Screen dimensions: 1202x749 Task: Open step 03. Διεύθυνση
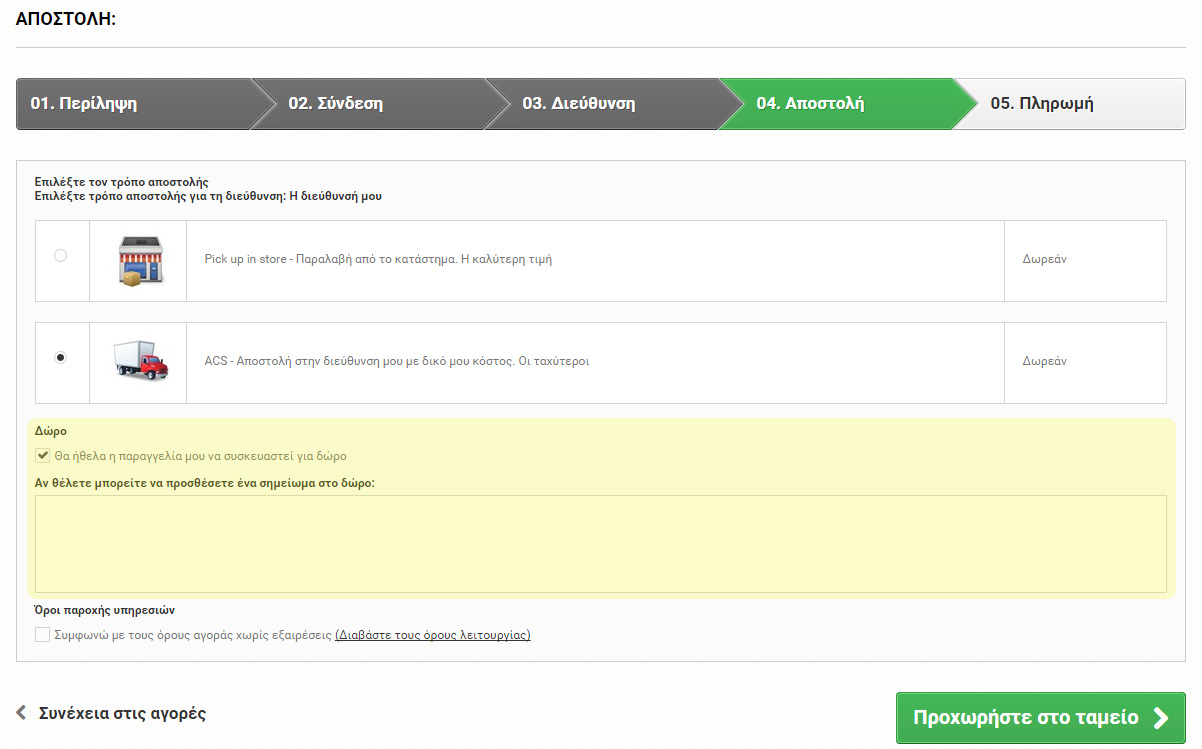[x=602, y=104]
